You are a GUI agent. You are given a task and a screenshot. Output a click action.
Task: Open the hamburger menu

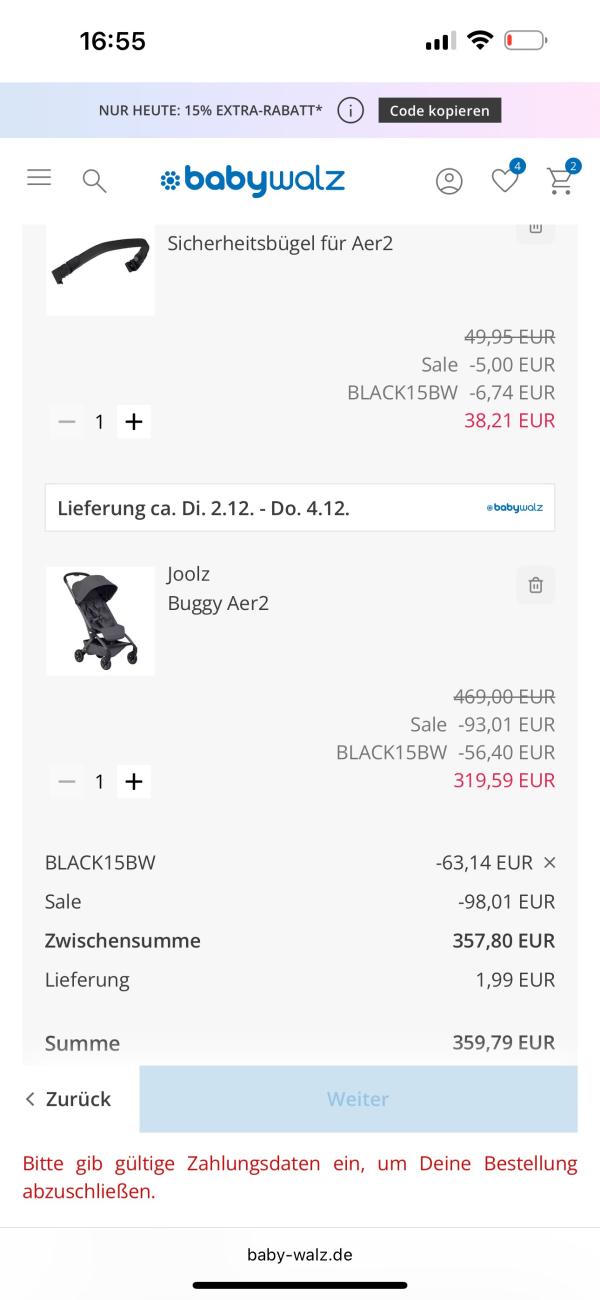point(39,178)
